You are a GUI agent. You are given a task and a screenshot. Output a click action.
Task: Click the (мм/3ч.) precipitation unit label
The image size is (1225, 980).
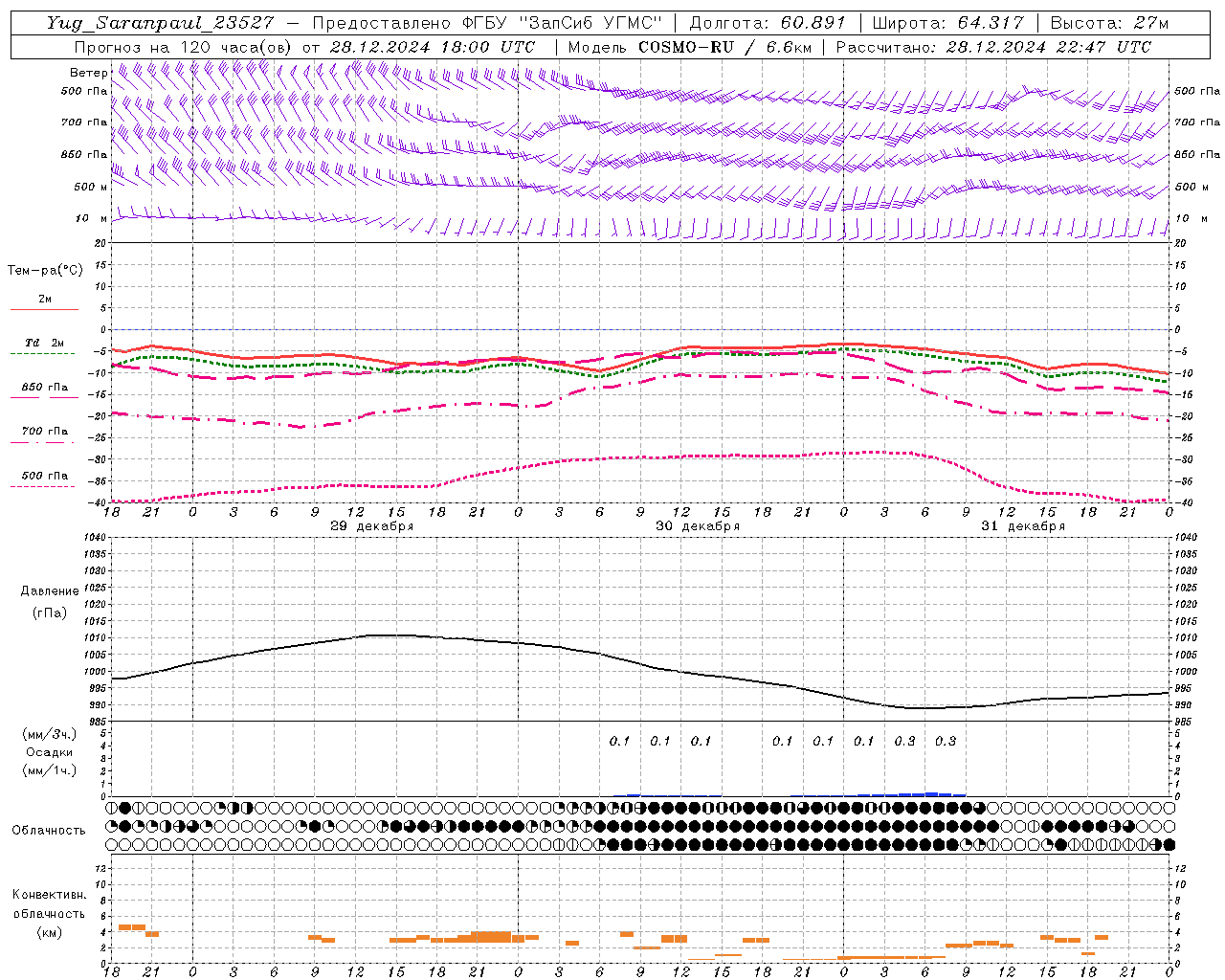(x=49, y=734)
